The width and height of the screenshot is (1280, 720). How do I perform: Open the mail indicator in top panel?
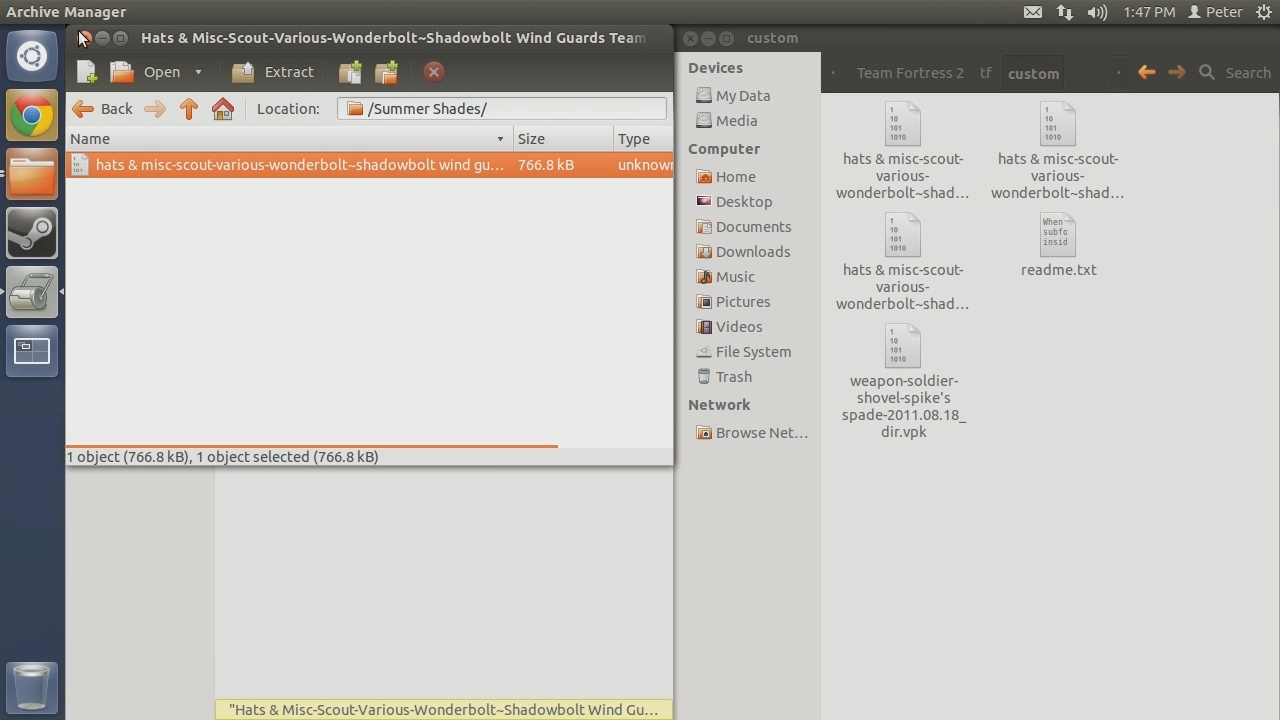(x=1033, y=12)
